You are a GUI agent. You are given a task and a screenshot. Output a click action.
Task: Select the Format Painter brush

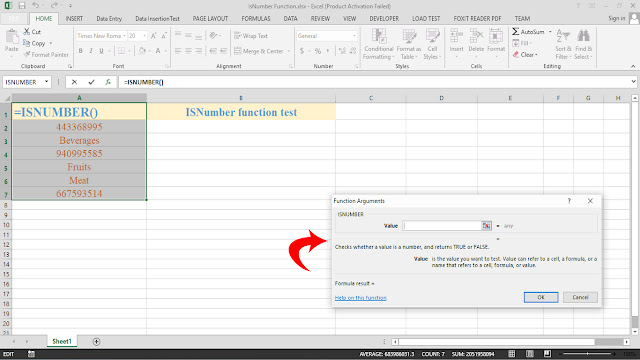pyautogui.click(x=27, y=54)
